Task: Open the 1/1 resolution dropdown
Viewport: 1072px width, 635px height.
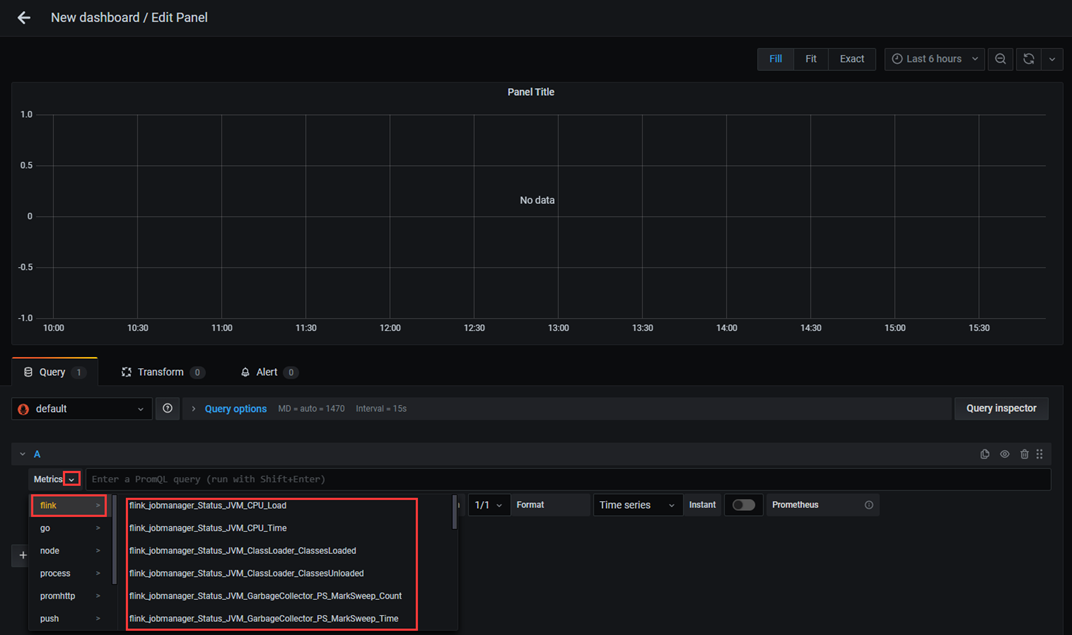Action: click(x=489, y=505)
